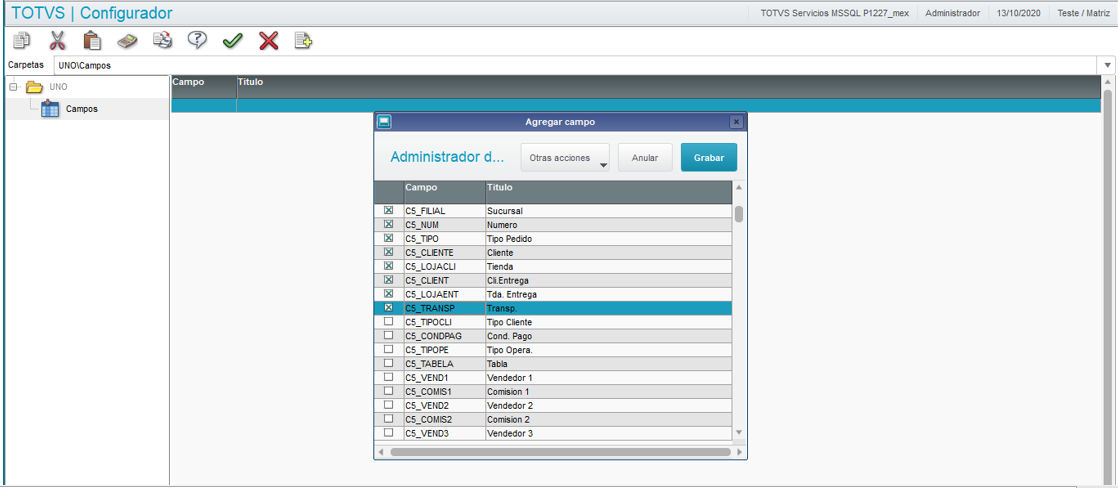Click the UNO folder icon in tree

pos(34,87)
